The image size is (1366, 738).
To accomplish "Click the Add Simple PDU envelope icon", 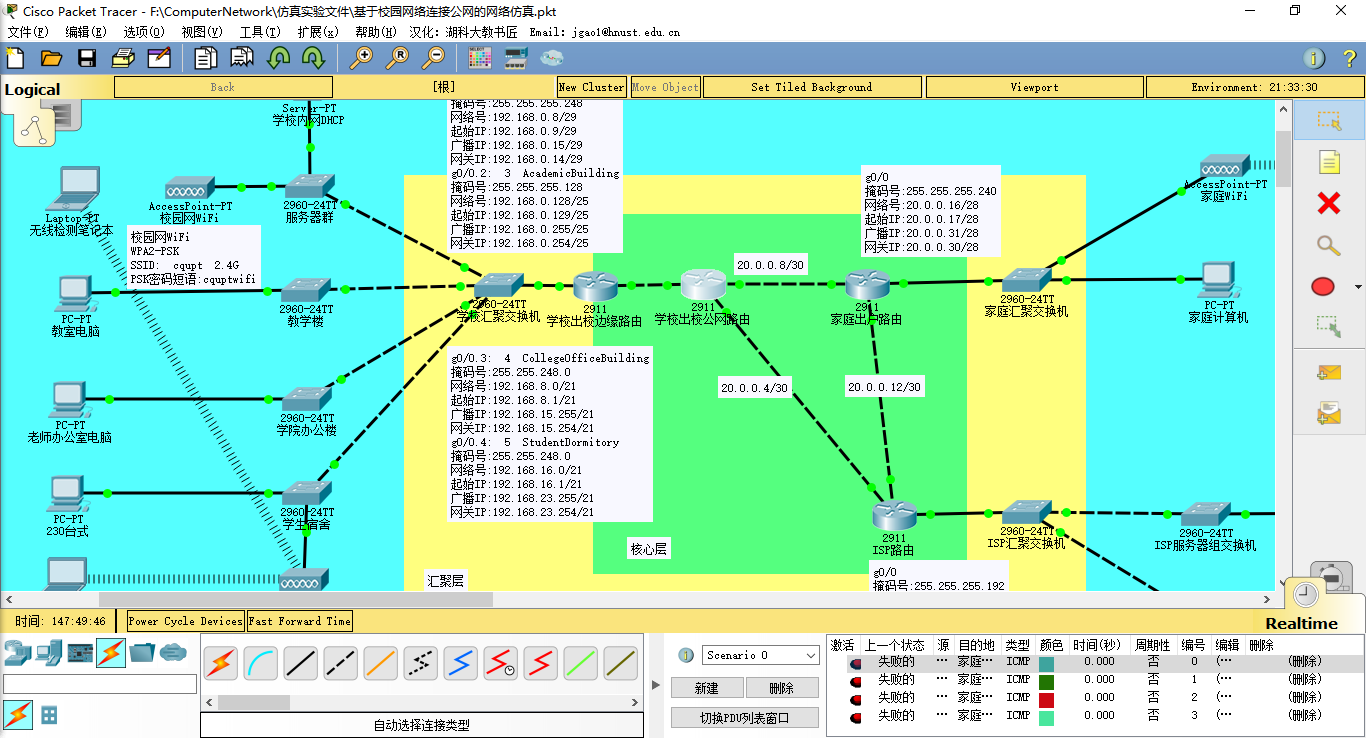I will coord(1329,373).
